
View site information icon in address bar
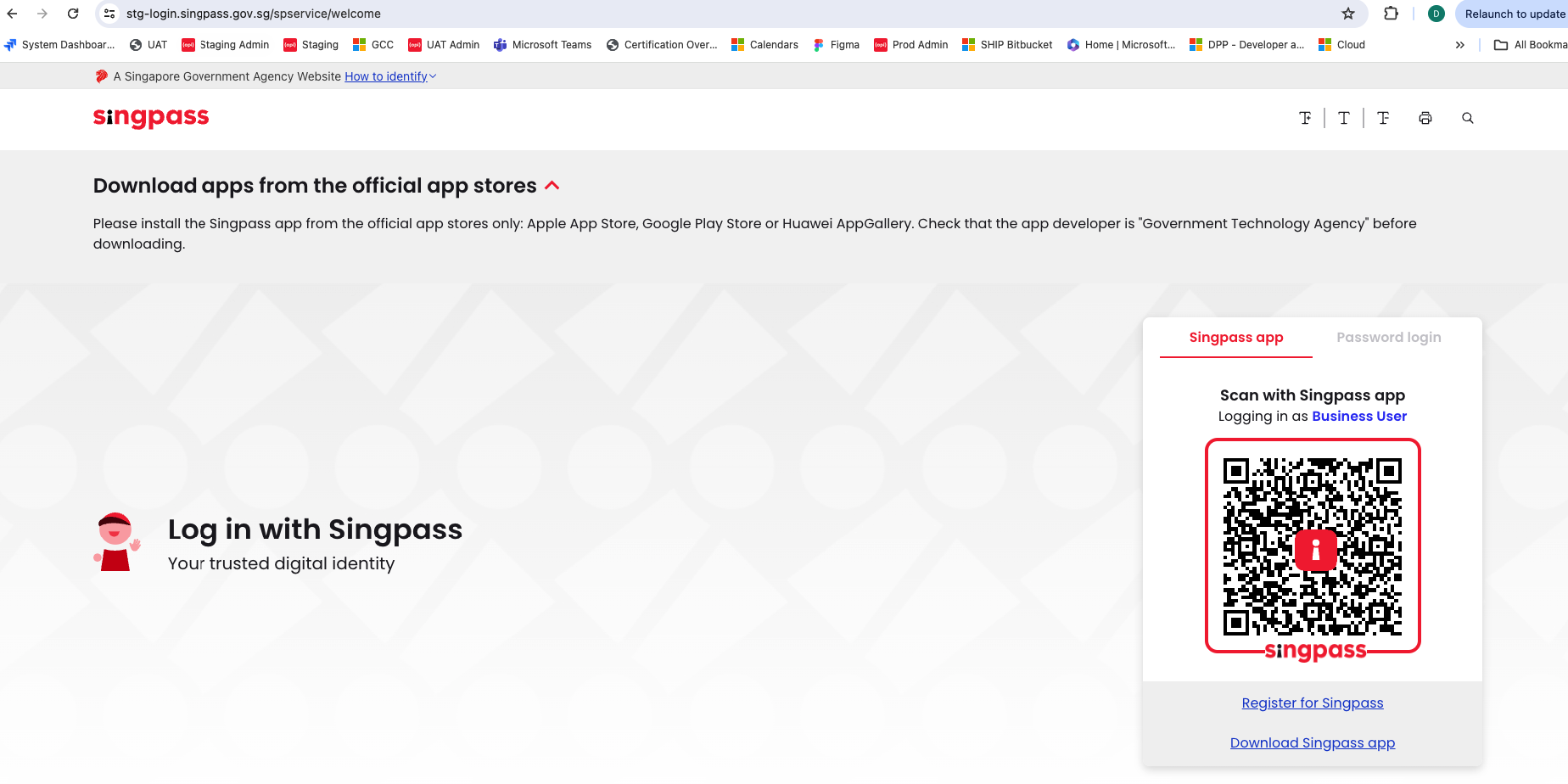pos(109,14)
